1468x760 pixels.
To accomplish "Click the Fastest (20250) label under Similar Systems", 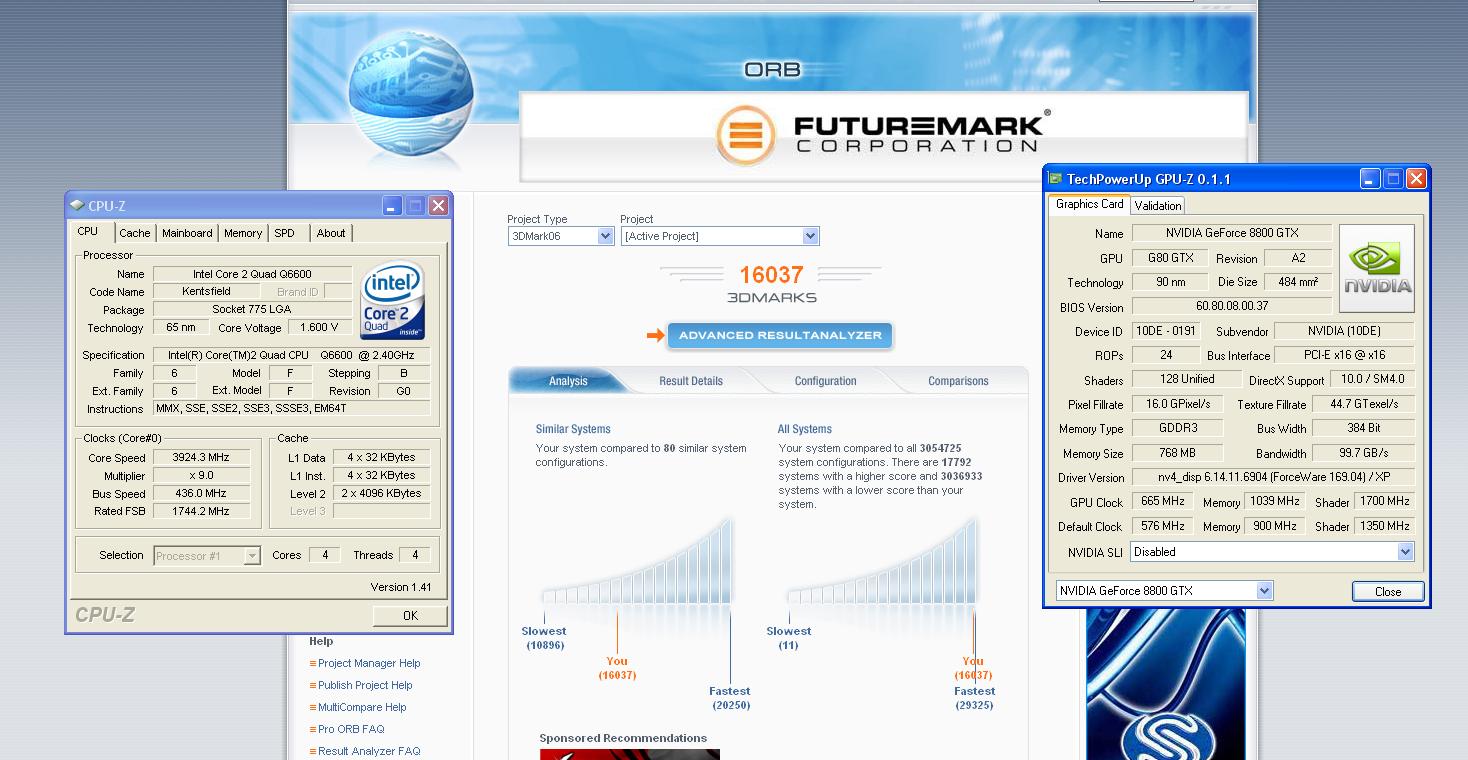I will [x=730, y=698].
